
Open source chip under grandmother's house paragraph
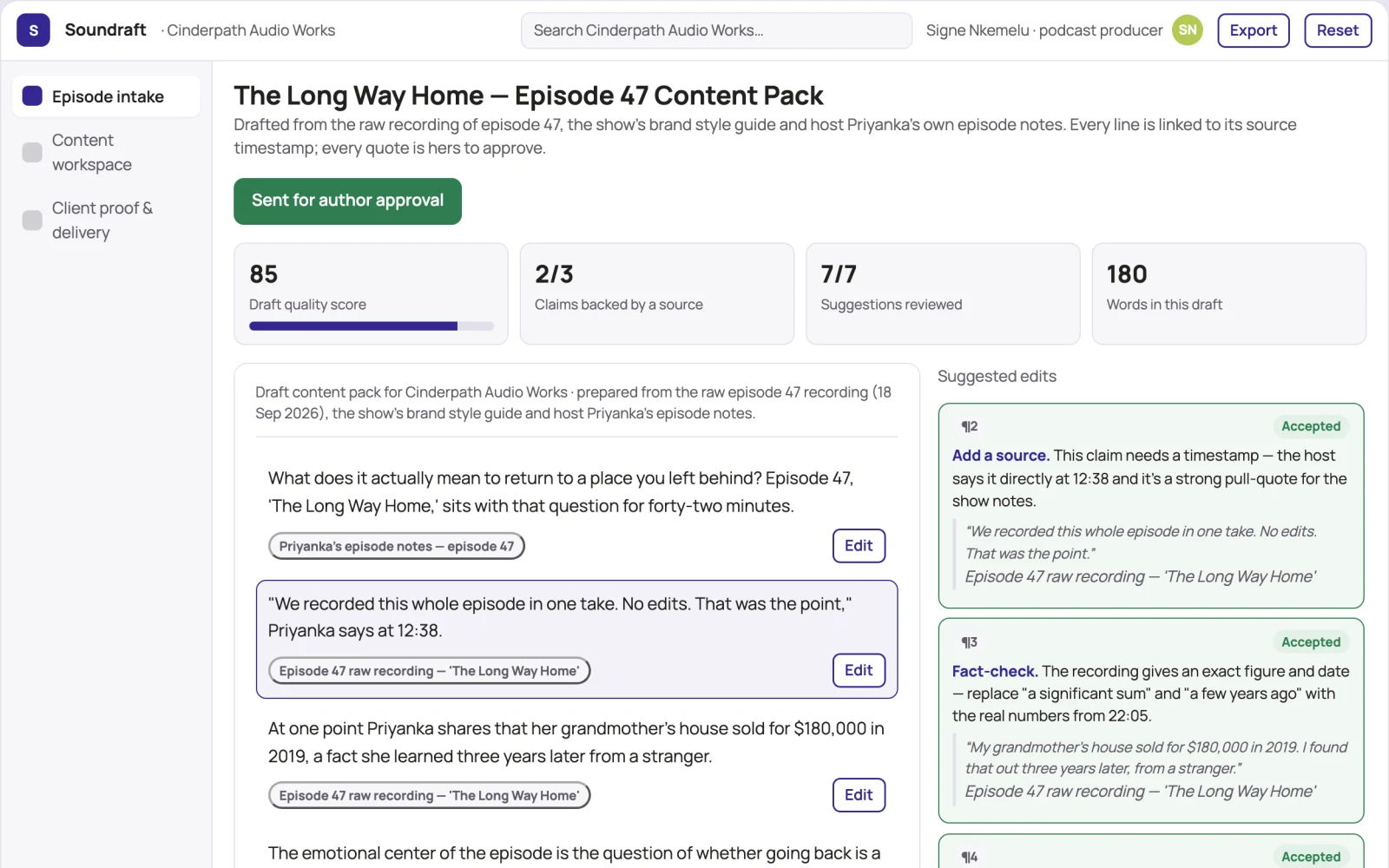(429, 795)
